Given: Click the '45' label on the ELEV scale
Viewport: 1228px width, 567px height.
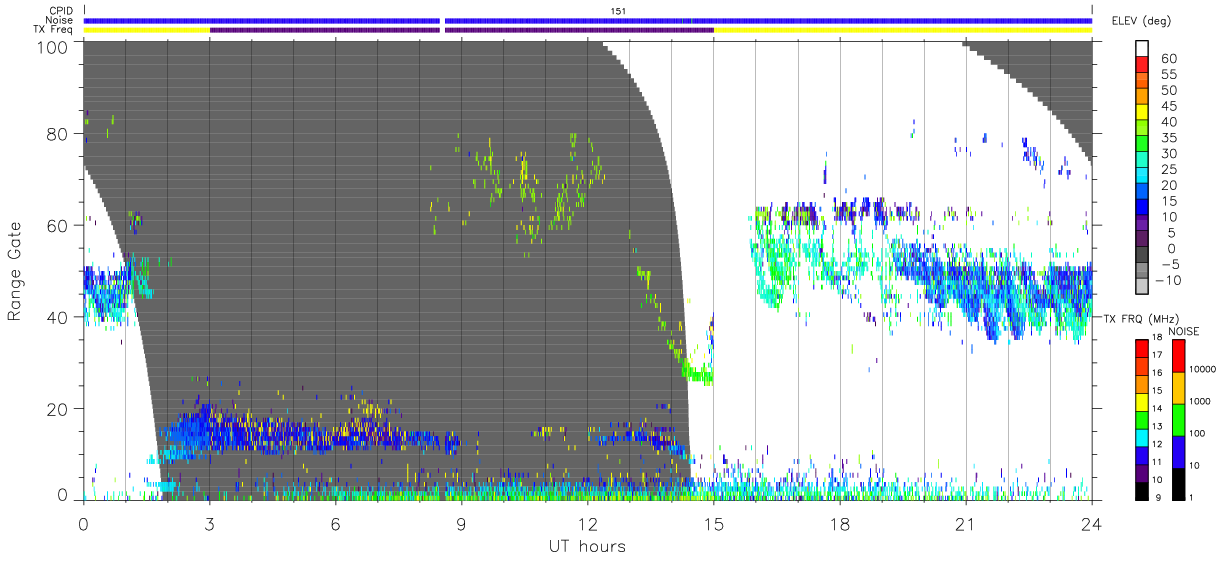Looking at the screenshot, I should [1169, 106].
